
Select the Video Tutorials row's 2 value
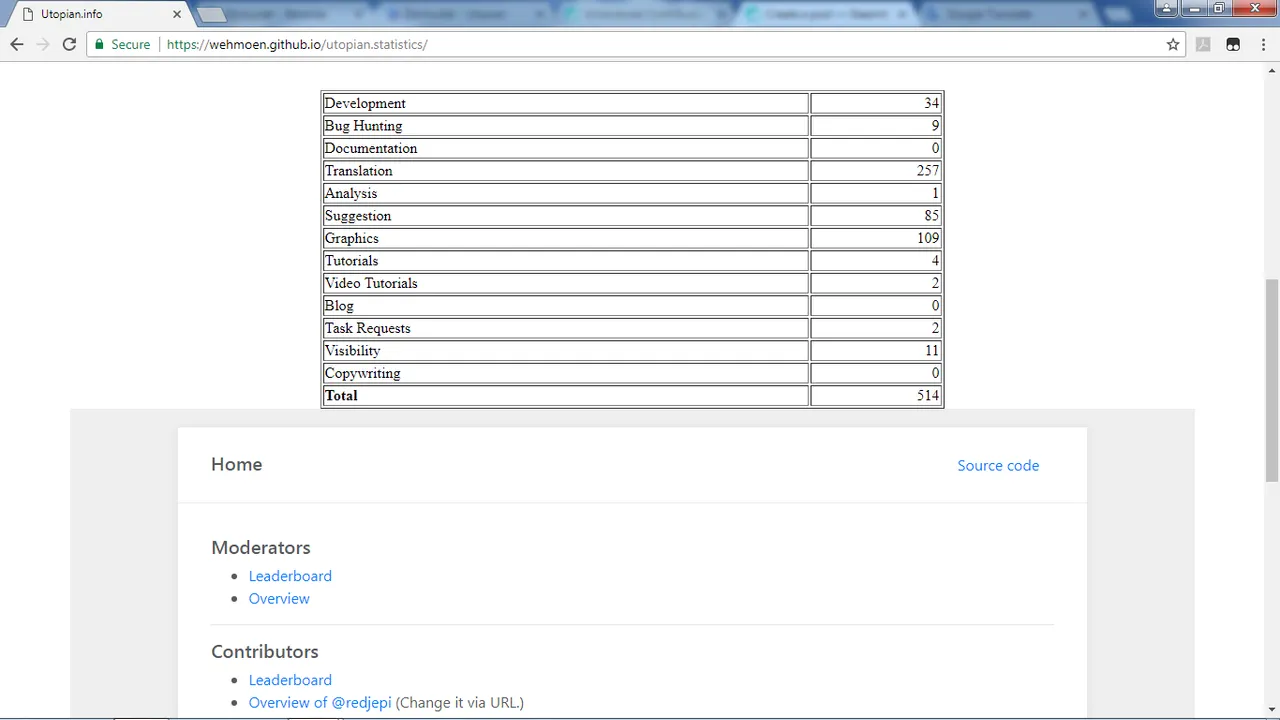935,283
